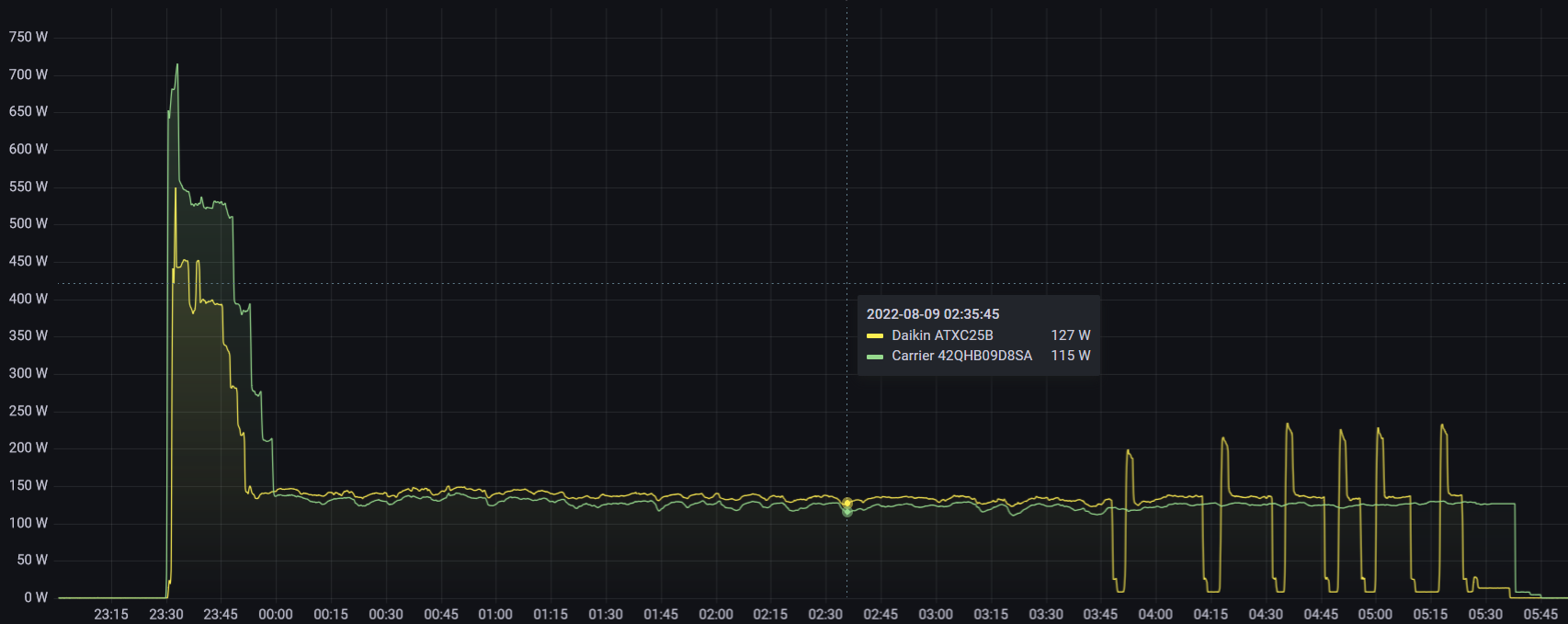Click the 350 W y-axis label

click(x=28, y=336)
